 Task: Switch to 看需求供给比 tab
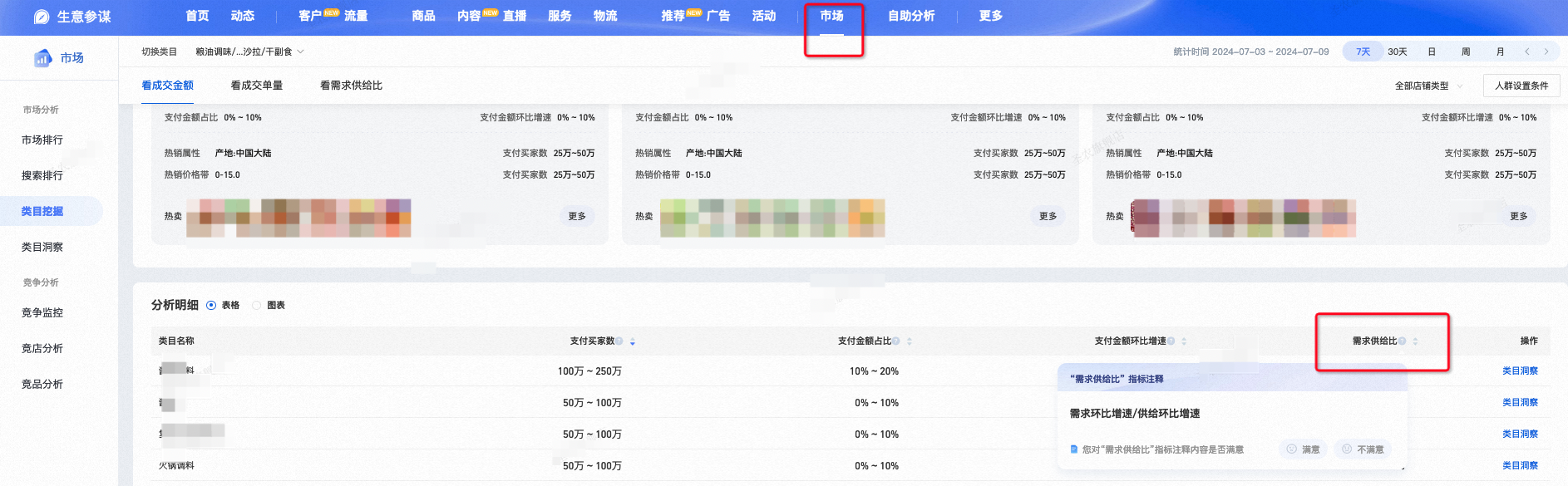click(352, 86)
